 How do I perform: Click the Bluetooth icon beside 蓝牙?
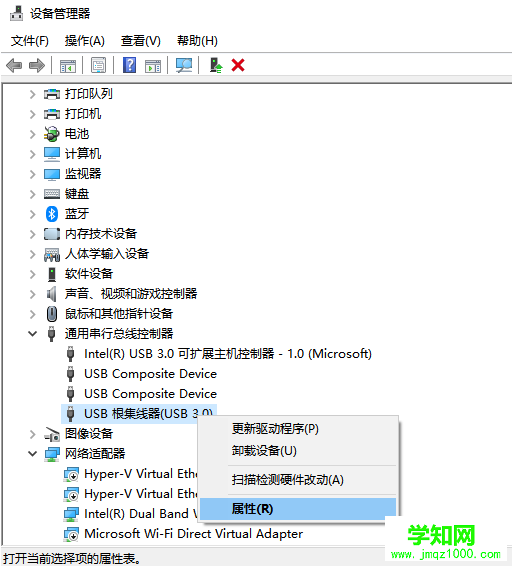[x=52, y=214]
